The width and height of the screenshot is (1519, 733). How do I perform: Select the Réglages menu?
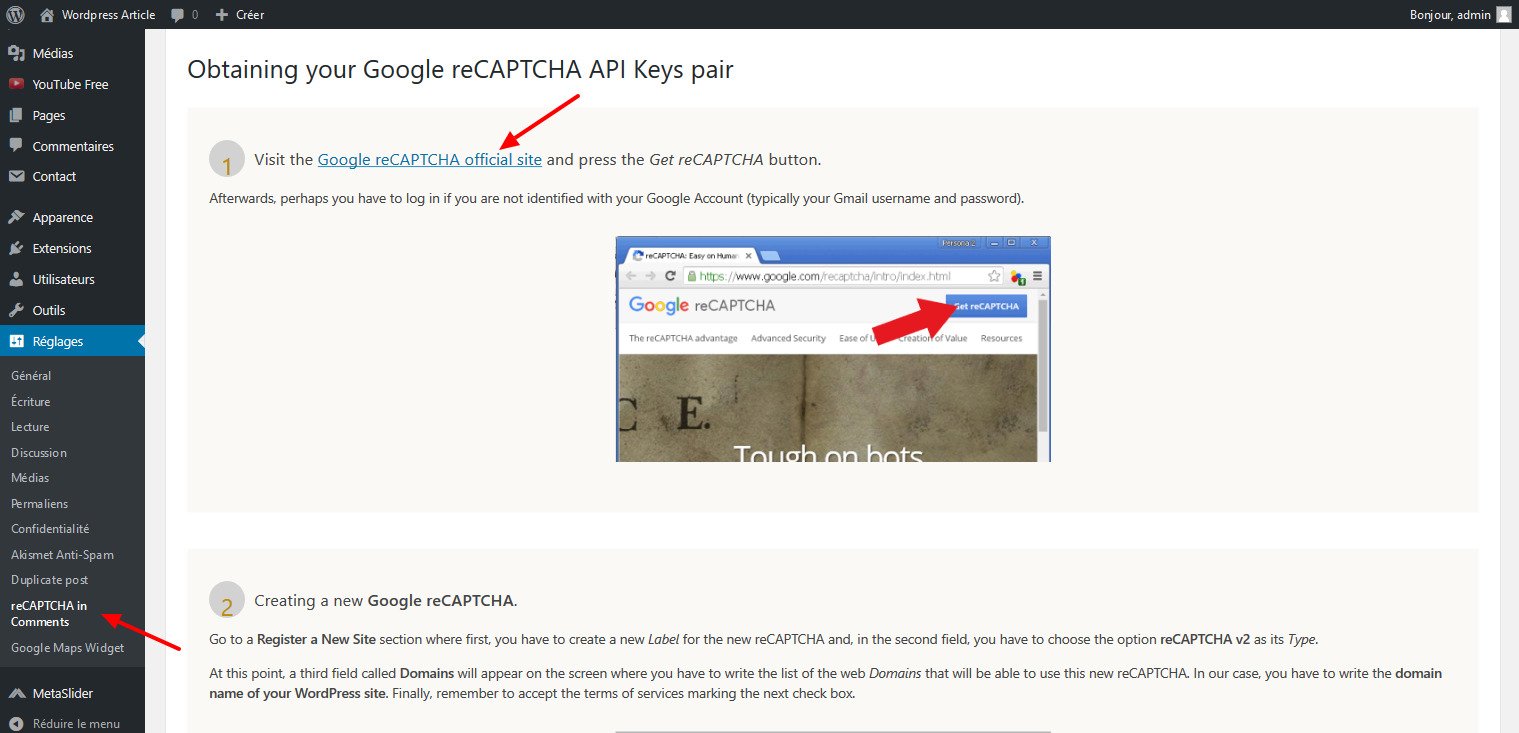pyautogui.click(x=72, y=341)
